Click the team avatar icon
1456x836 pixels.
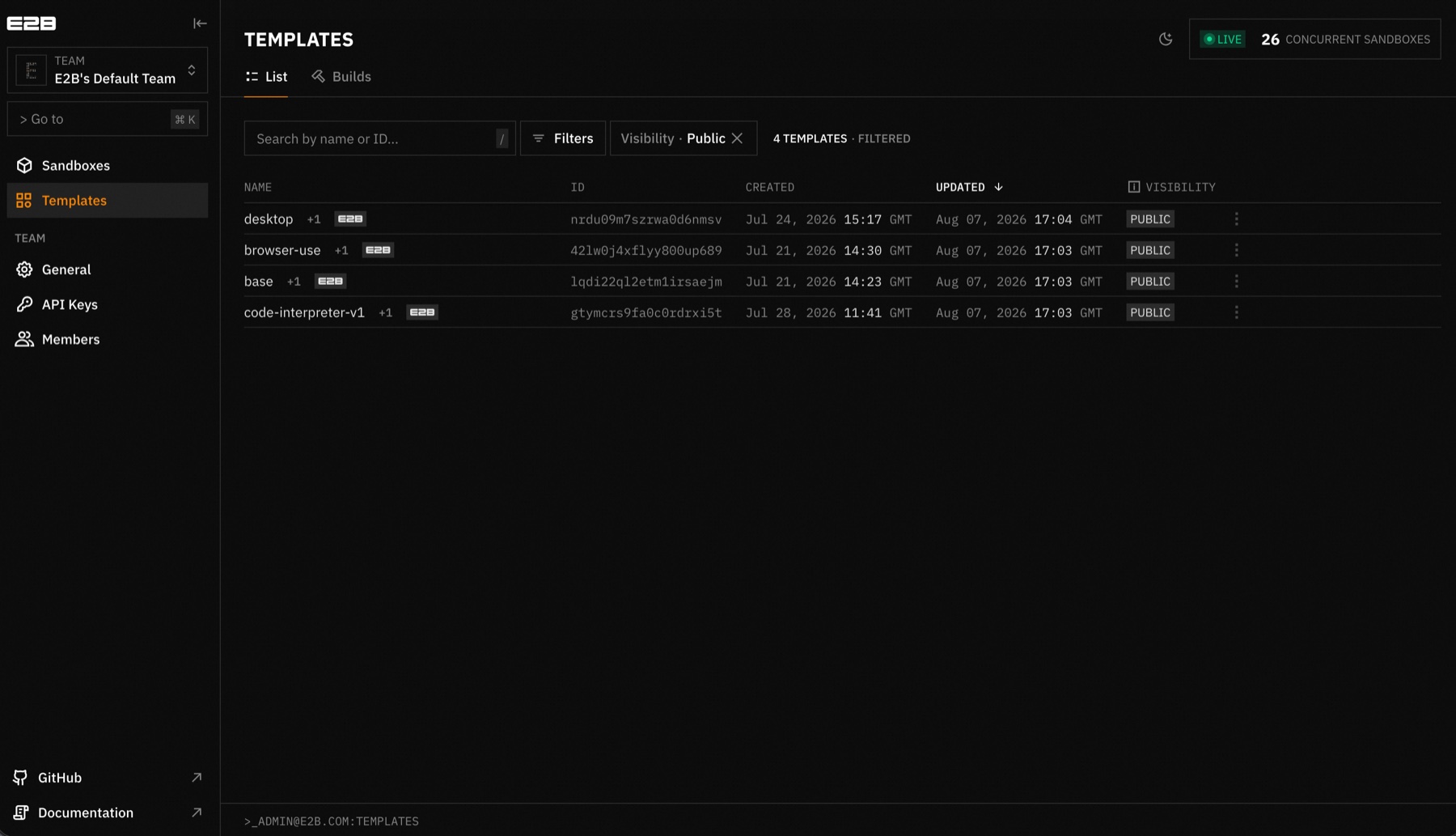click(x=32, y=70)
